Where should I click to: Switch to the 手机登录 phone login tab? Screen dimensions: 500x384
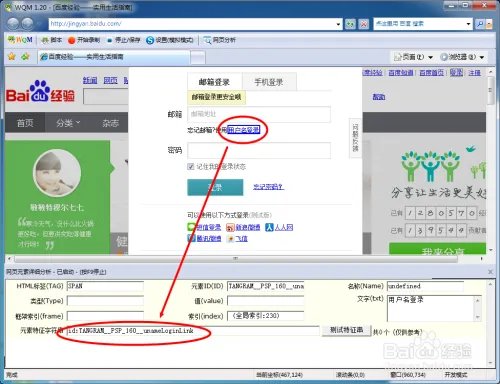coord(269,82)
